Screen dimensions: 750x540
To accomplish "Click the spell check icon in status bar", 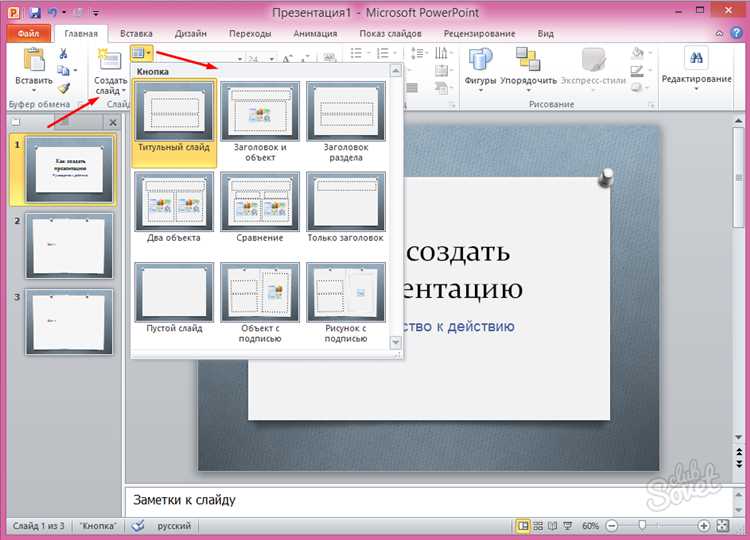I will [138, 525].
